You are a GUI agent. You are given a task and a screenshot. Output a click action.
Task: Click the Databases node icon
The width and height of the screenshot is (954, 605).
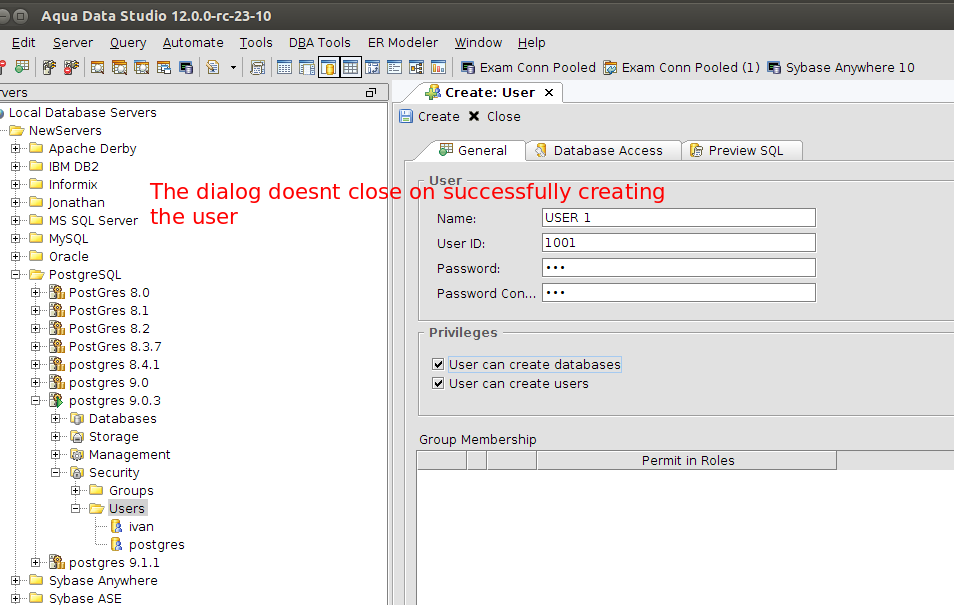point(77,419)
